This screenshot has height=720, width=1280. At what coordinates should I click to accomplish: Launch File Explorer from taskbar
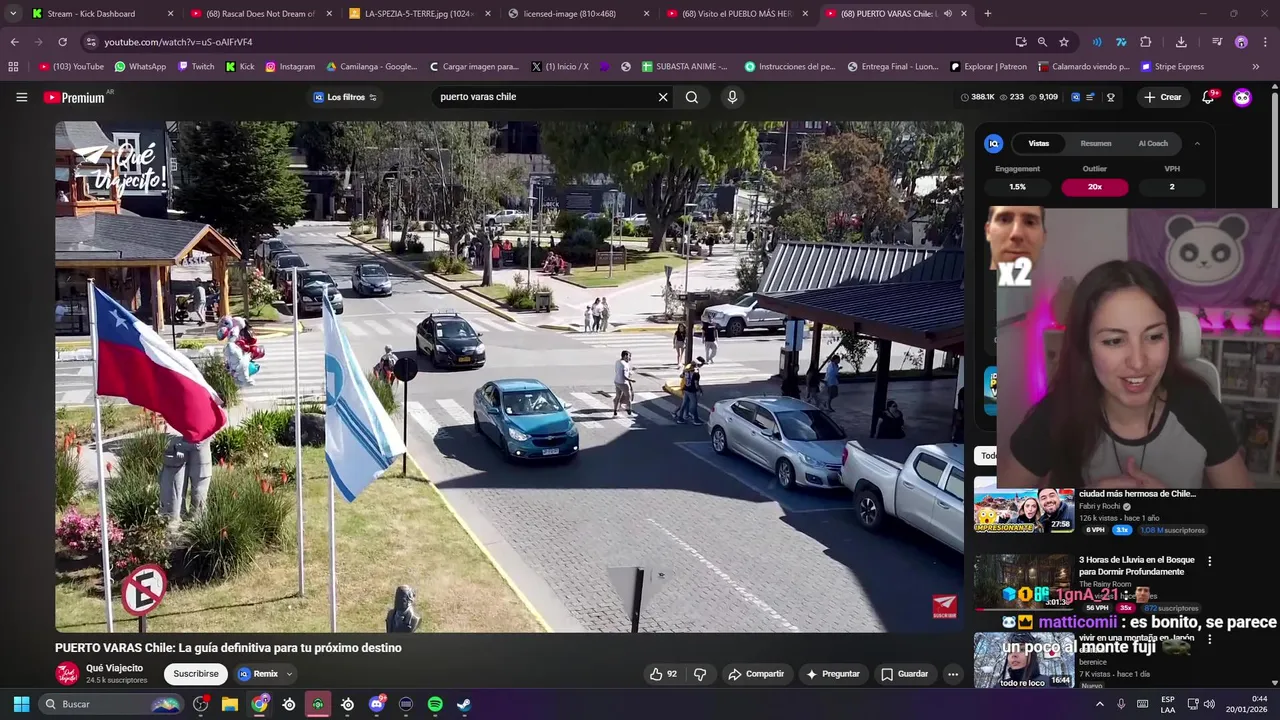tap(230, 704)
